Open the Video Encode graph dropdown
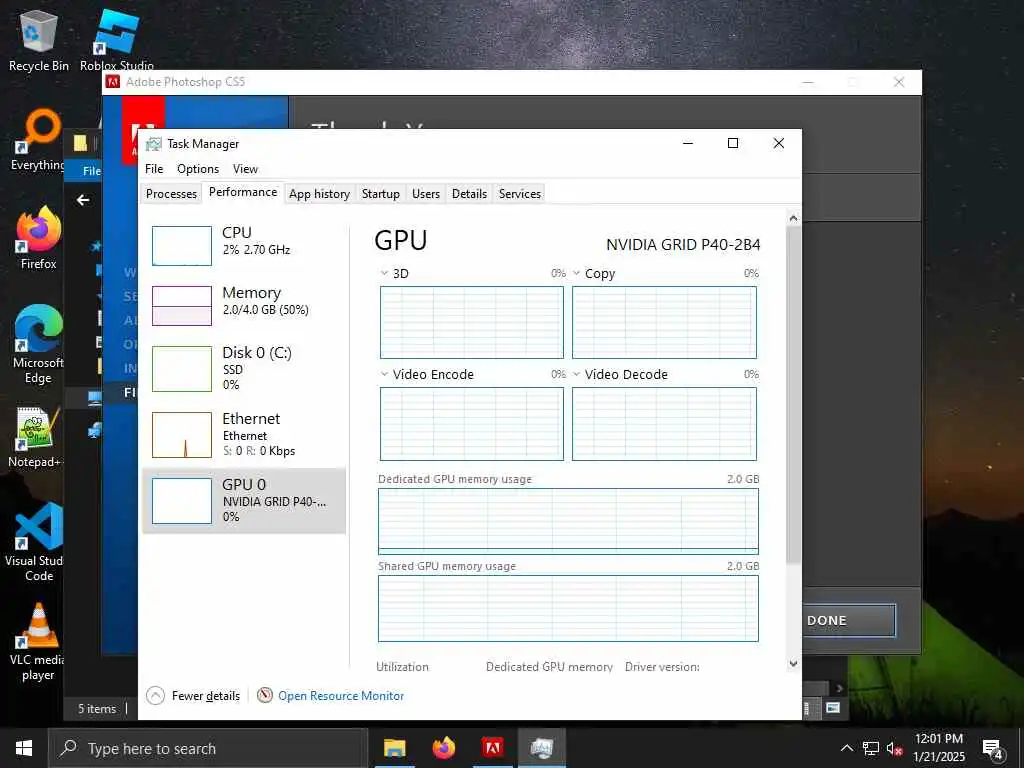The width and height of the screenshot is (1024, 768). point(384,374)
